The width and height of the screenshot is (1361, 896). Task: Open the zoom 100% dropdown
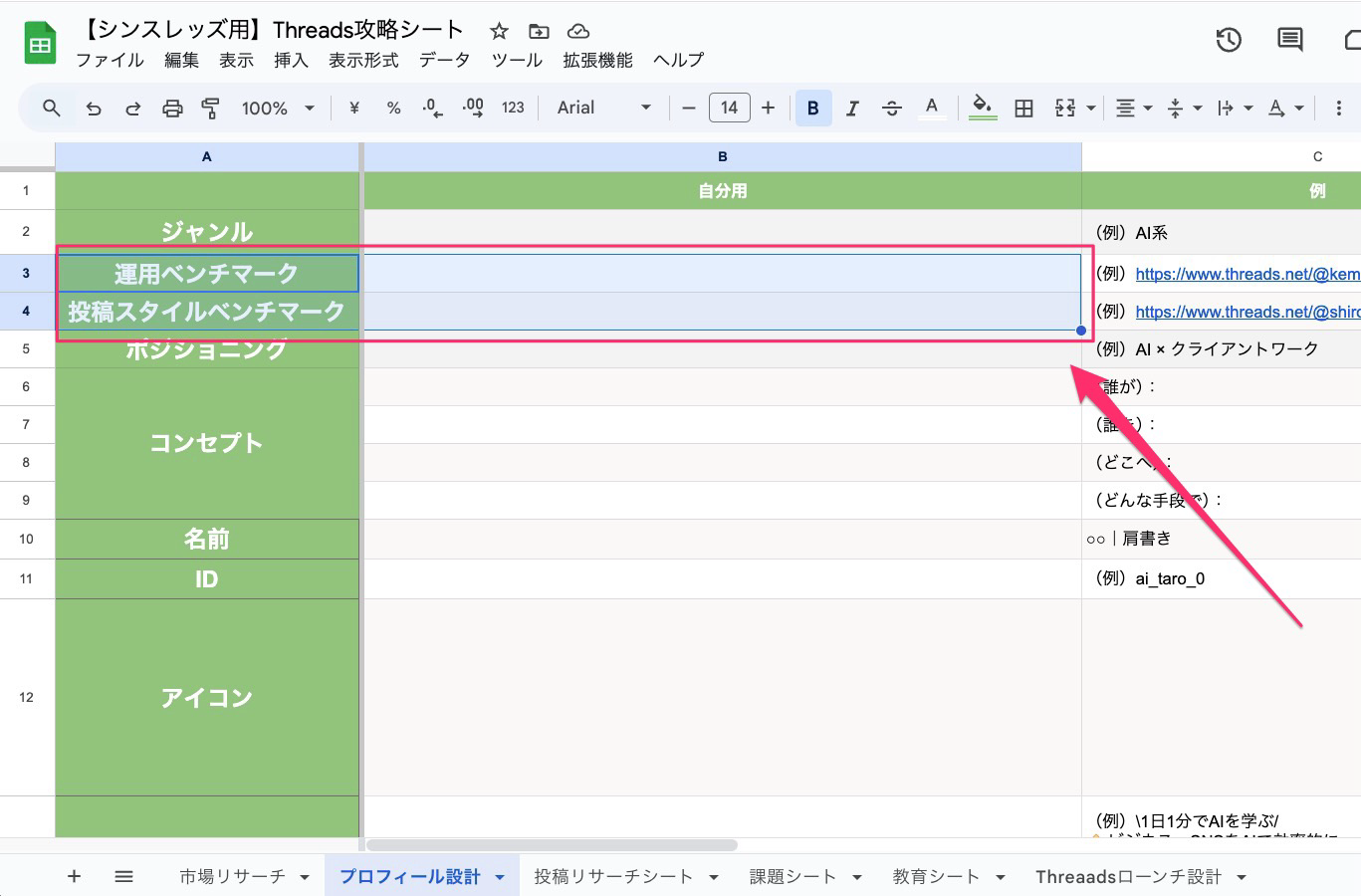(x=278, y=109)
